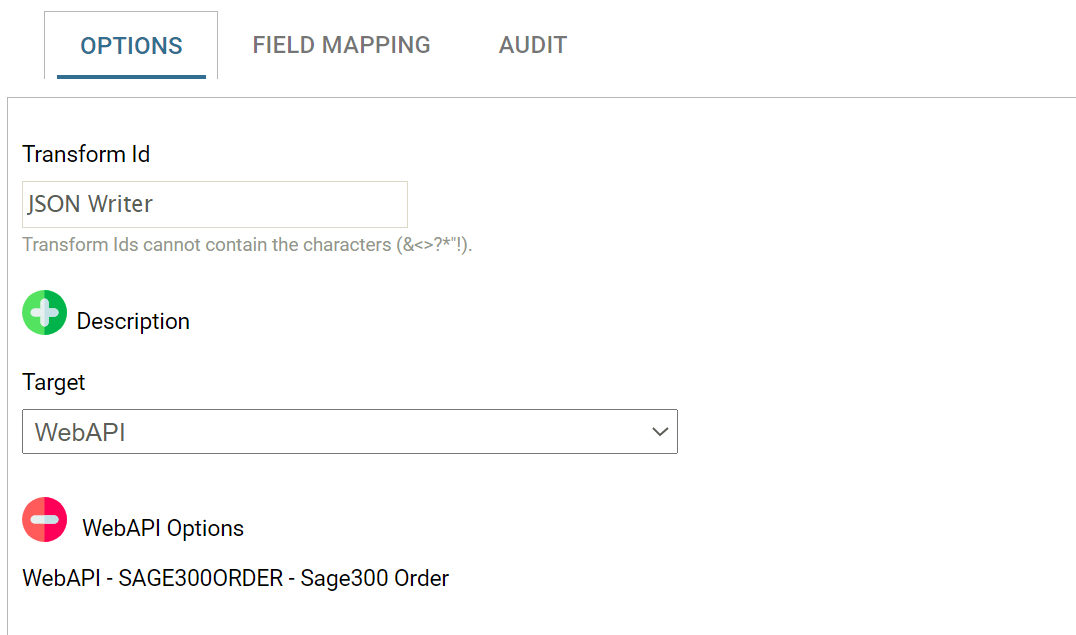Click the Transform Ids character restriction hint
The height and width of the screenshot is (635, 1076).
[x=247, y=245]
